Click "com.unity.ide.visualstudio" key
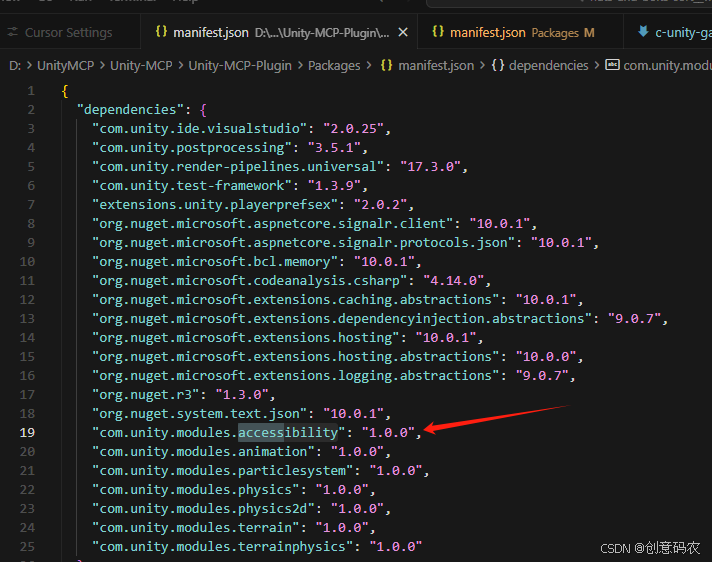Image resolution: width=712 pixels, height=562 pixels. coord(200,129)
